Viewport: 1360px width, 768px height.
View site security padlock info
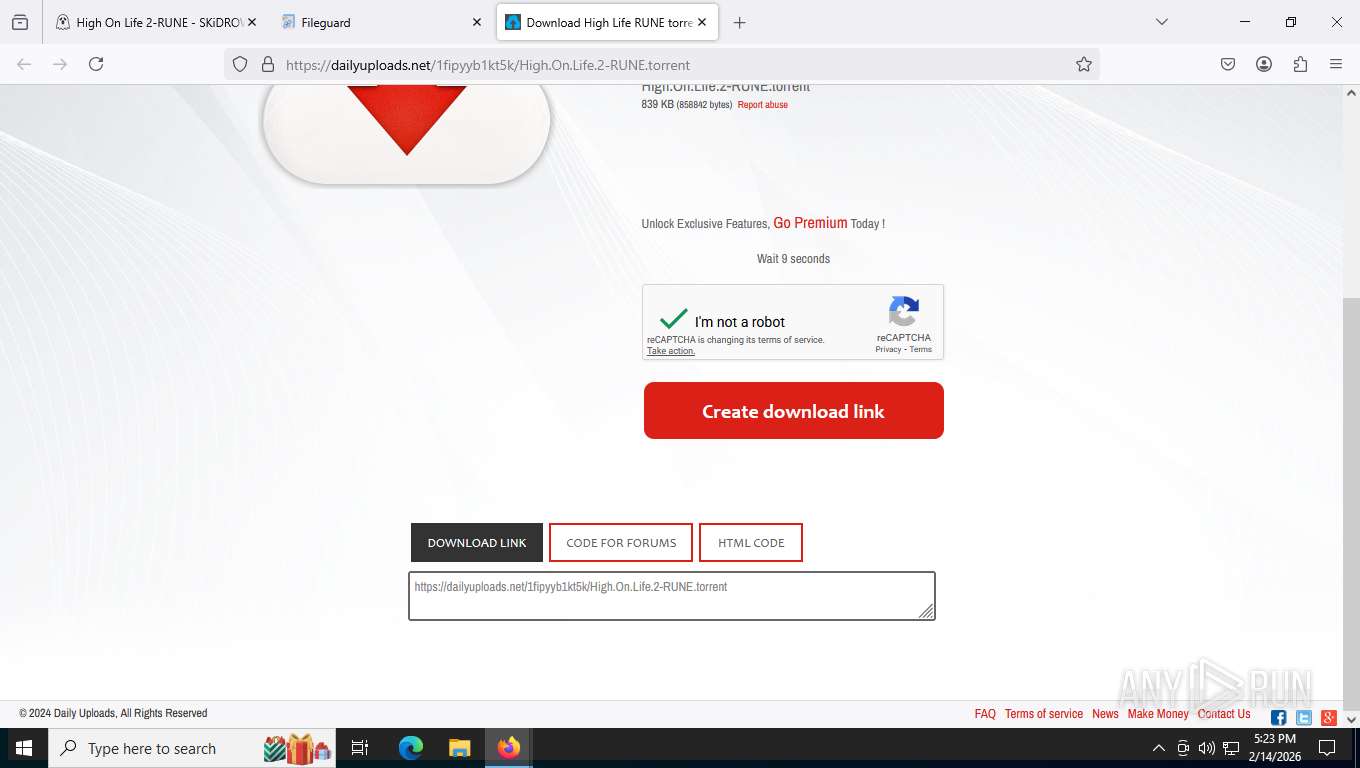point(267,64)
